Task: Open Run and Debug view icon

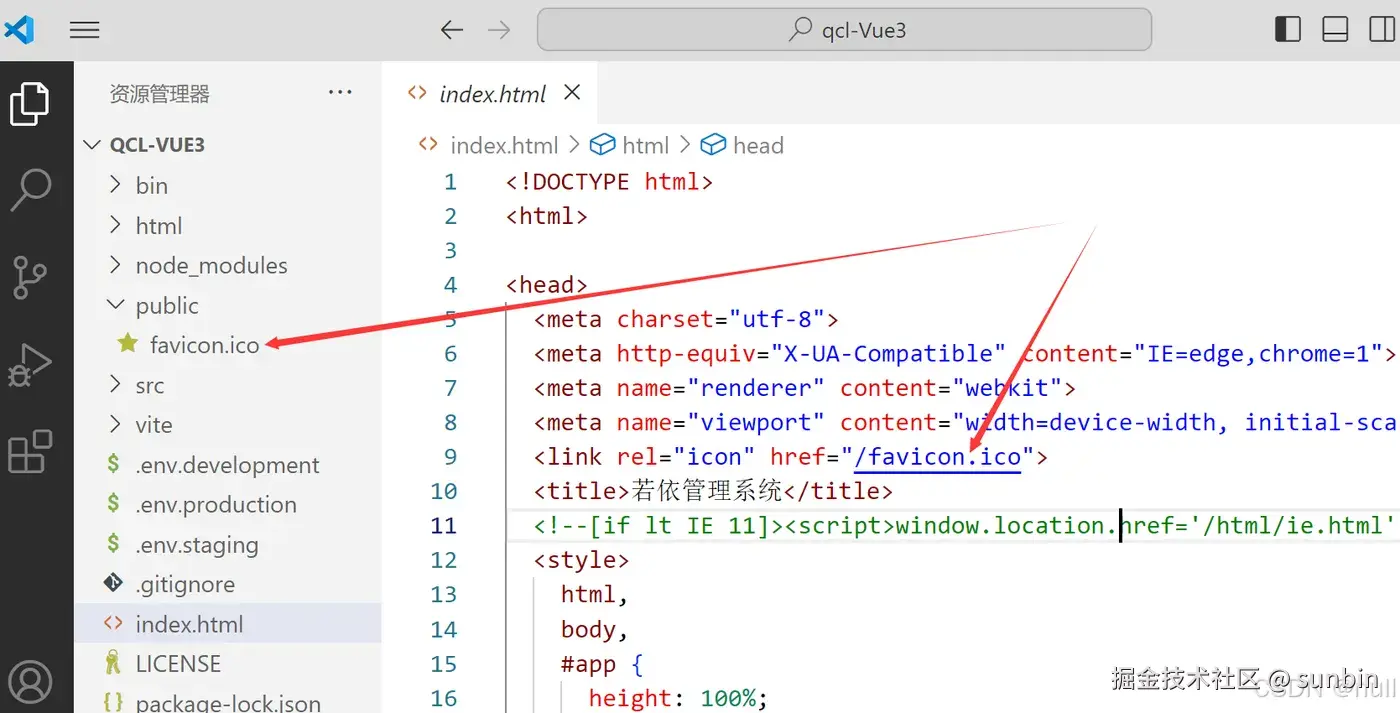Action: pos(30,366)
